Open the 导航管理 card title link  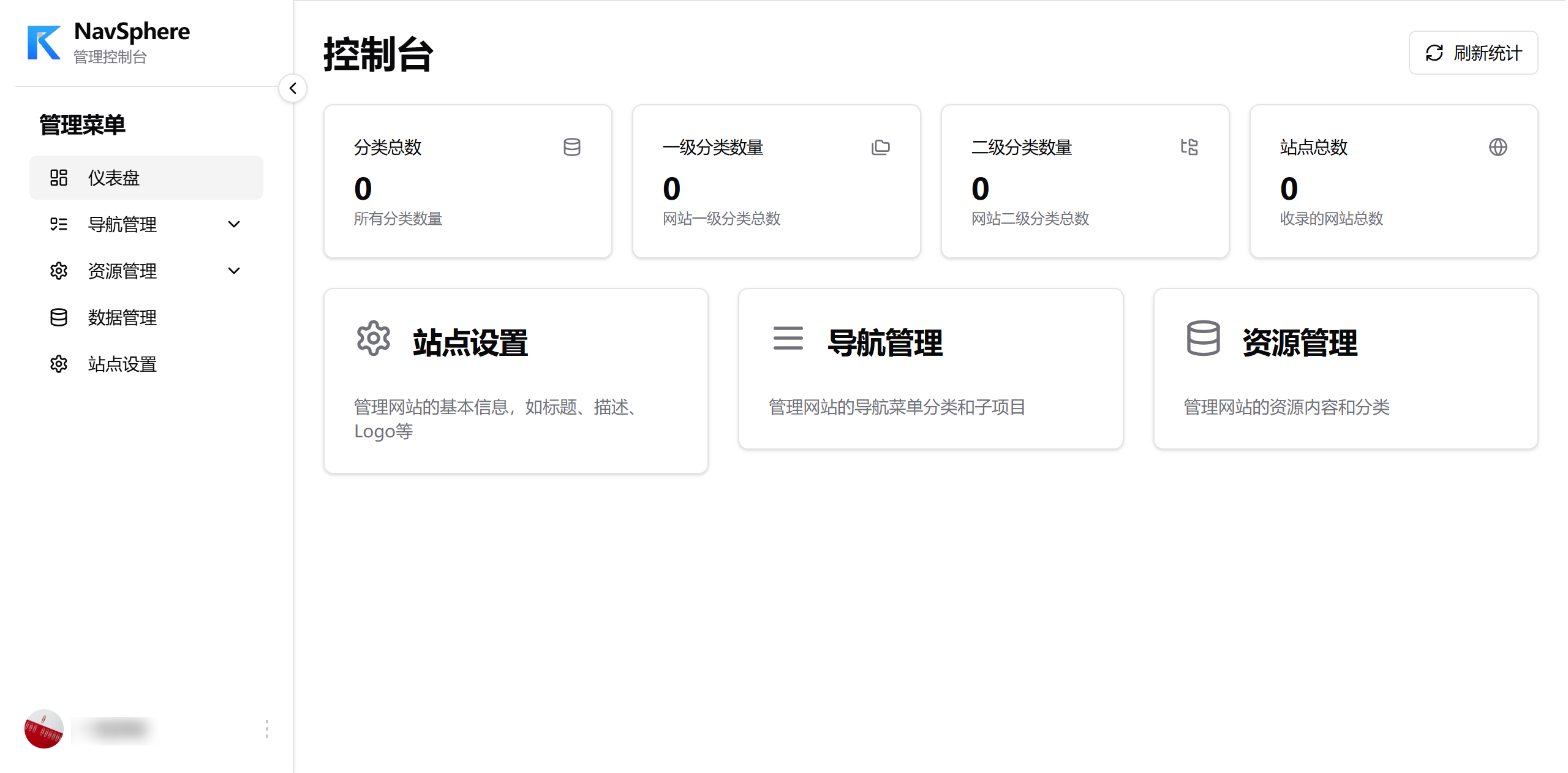coord(884,343)
